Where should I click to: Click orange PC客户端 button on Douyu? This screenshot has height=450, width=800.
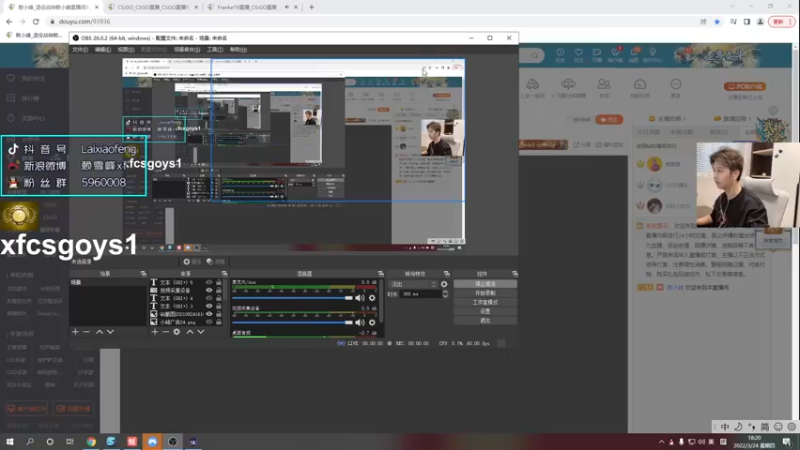pos(744,86)
